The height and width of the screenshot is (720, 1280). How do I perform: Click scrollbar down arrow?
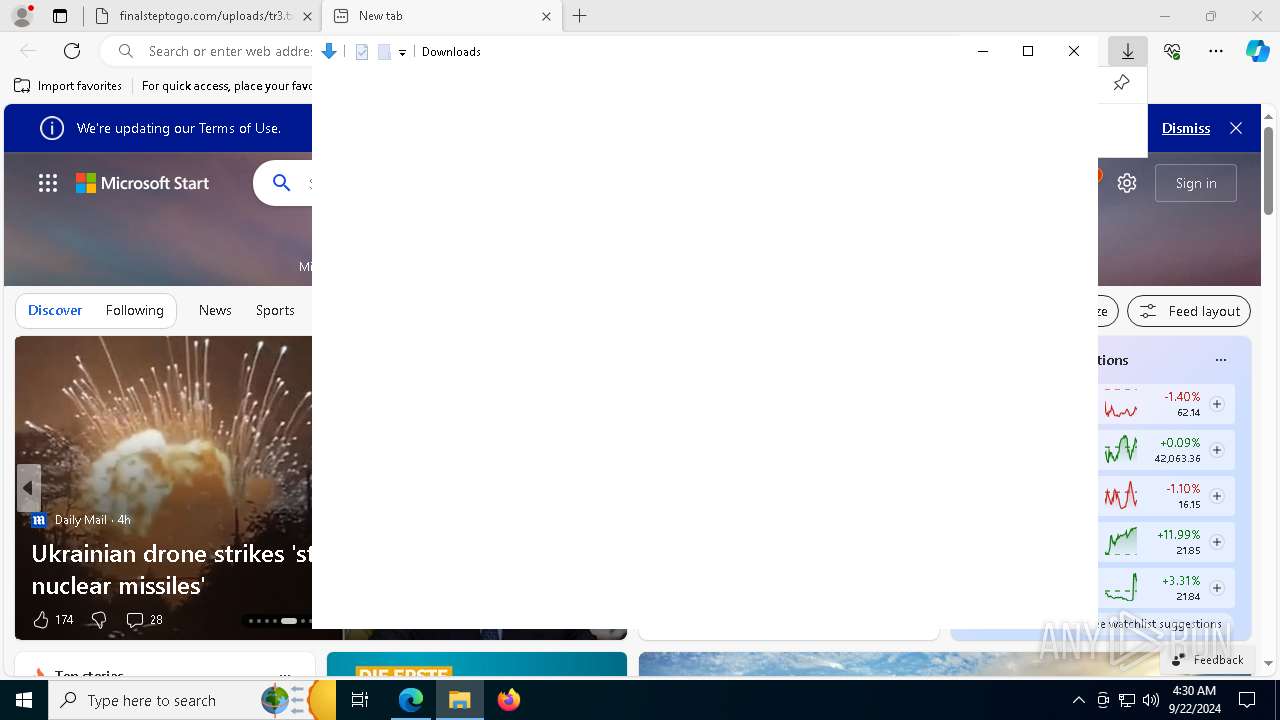1268,663
